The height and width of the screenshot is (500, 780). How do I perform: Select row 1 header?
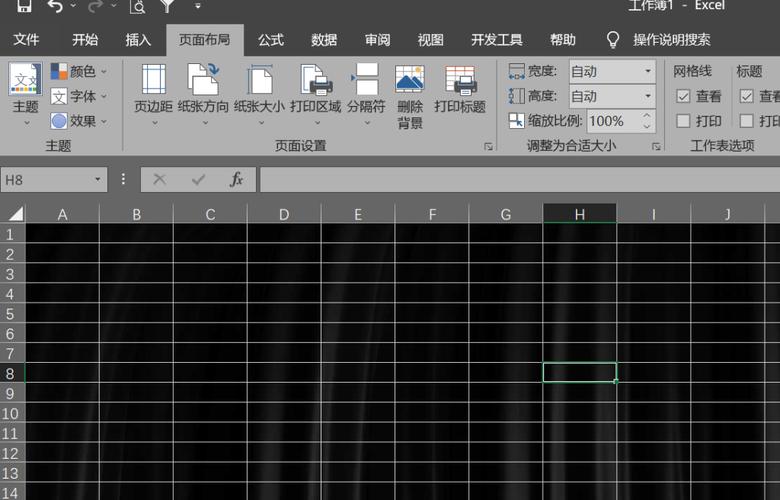pos(12,234)
